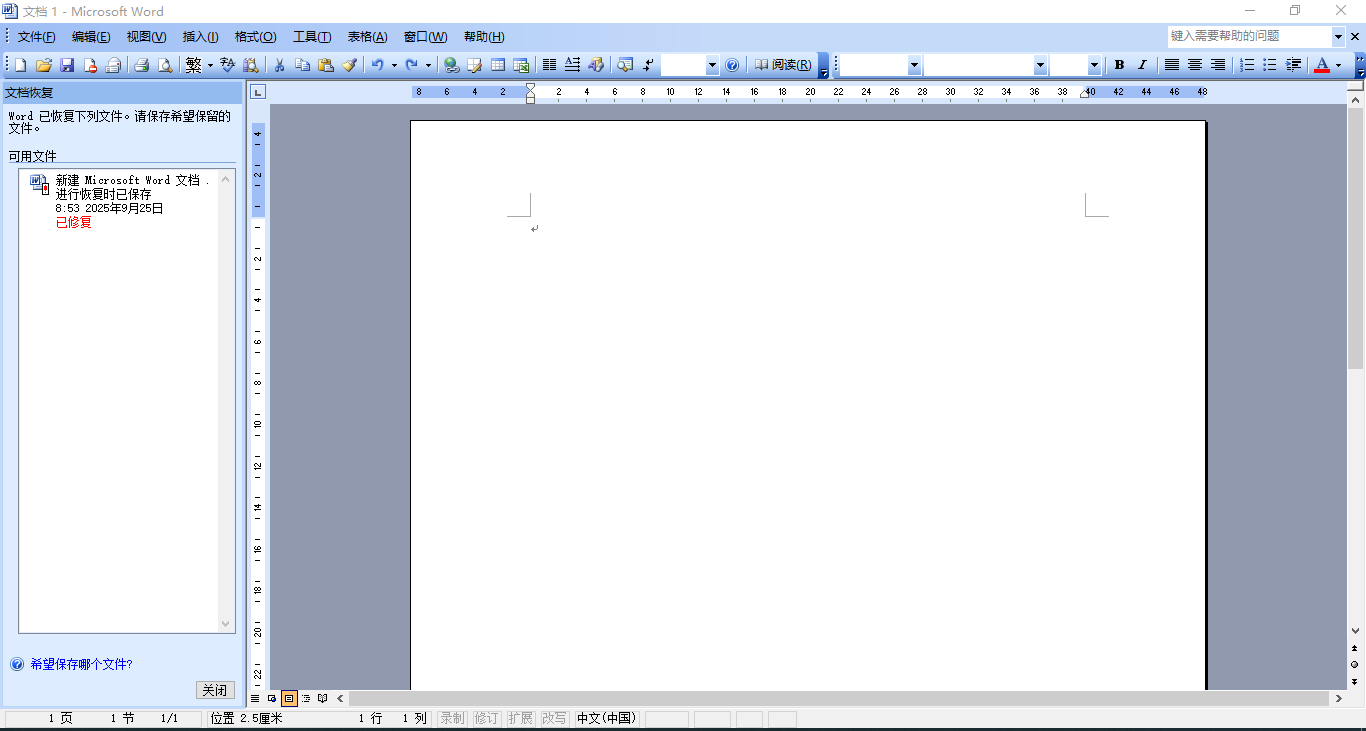Image resolution: width=1366 pixels, height=731 pixels.
Task: Toggle Italic formatting
Action: coord(1142,65)
